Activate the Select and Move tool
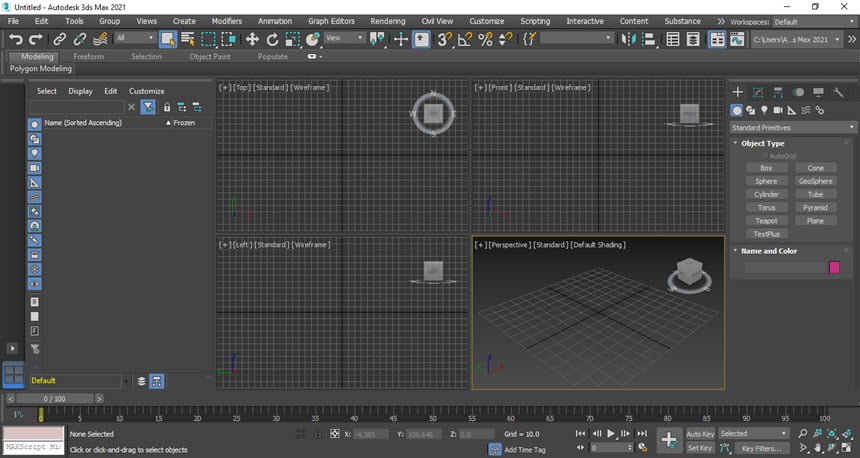This screenshot has width=860, height=458. coord(252,39)
